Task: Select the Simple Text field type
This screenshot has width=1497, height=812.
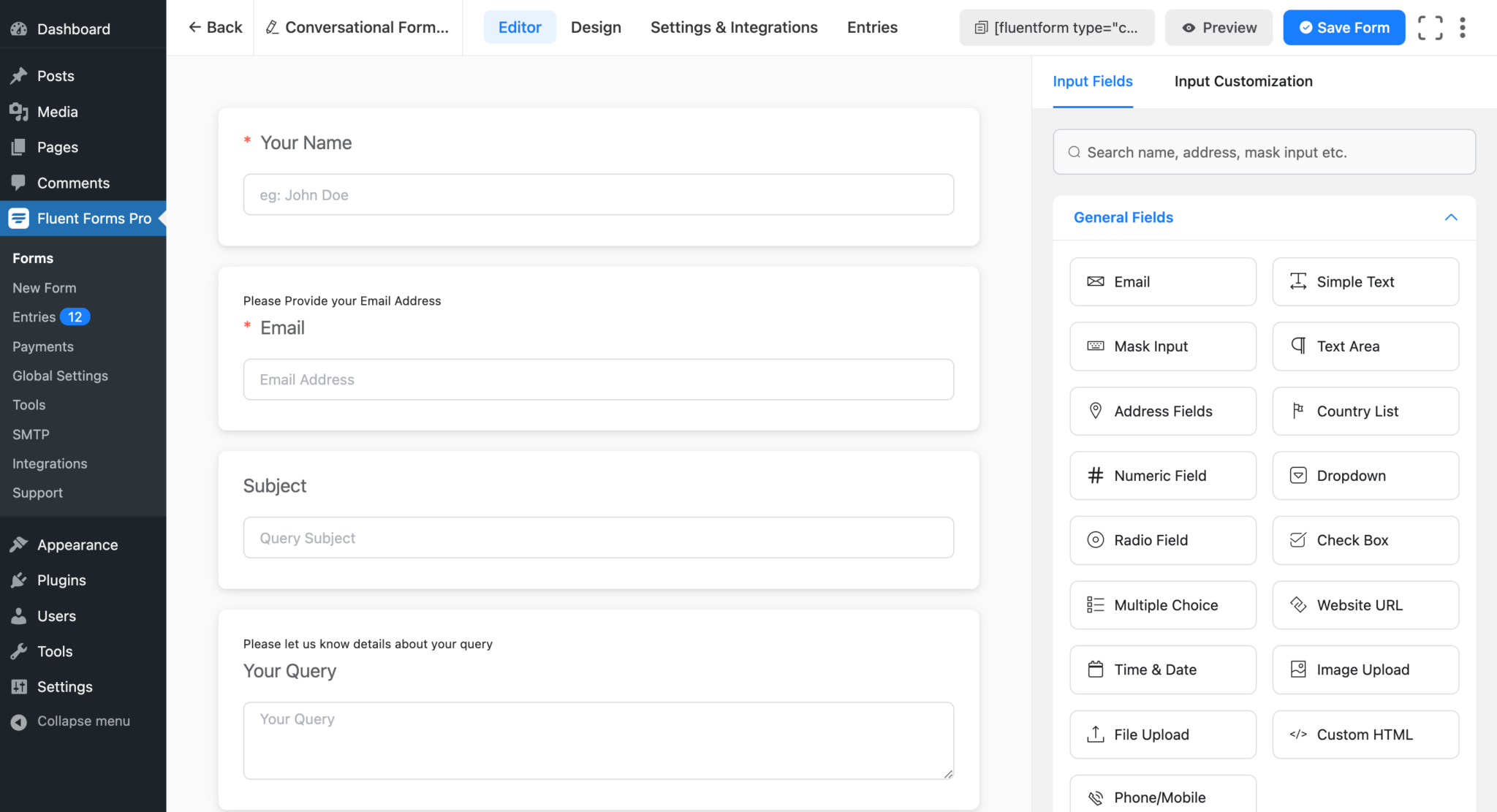Action: tap(1365, 281)
